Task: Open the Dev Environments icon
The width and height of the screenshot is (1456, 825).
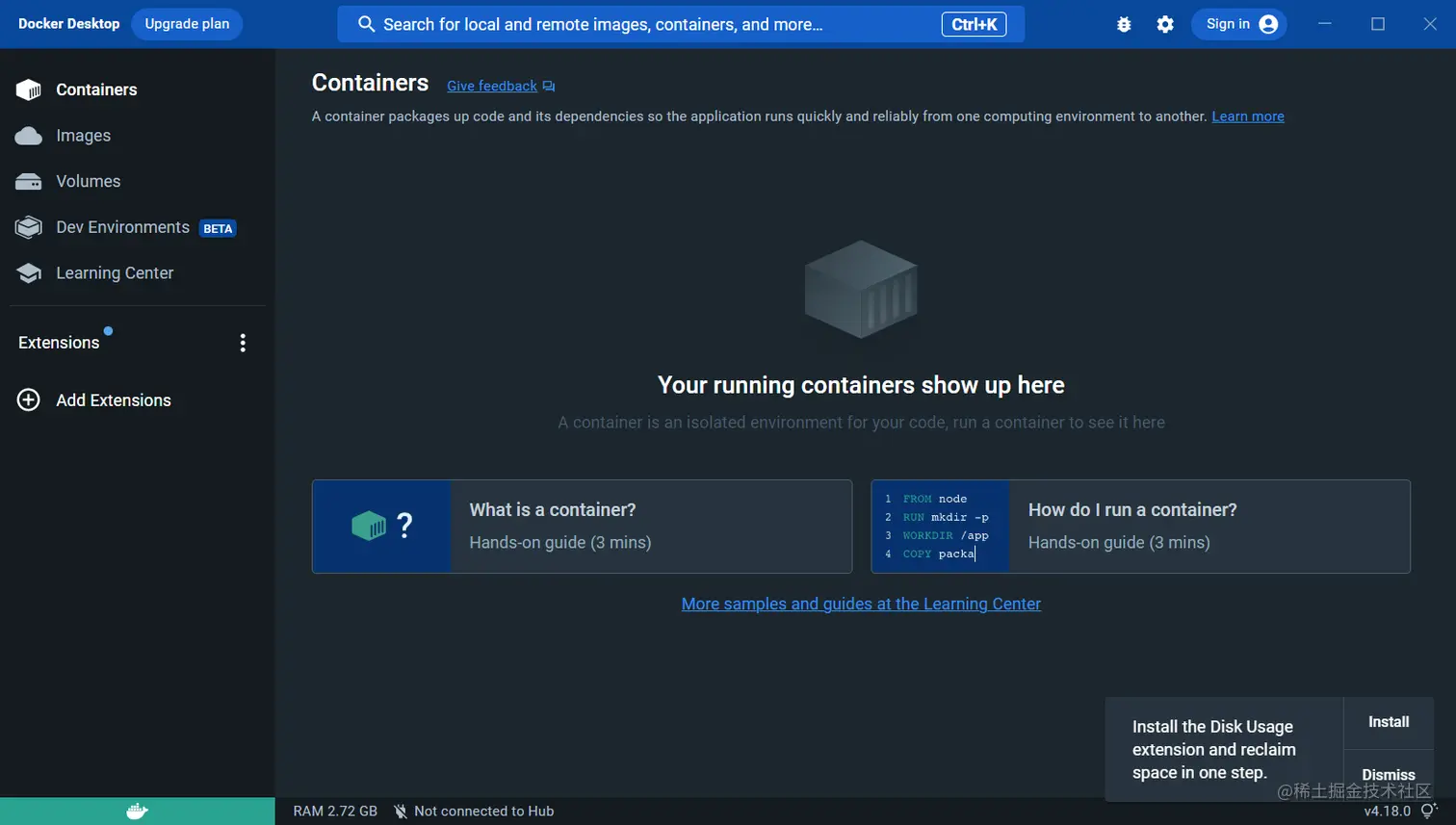Action: 29,227
